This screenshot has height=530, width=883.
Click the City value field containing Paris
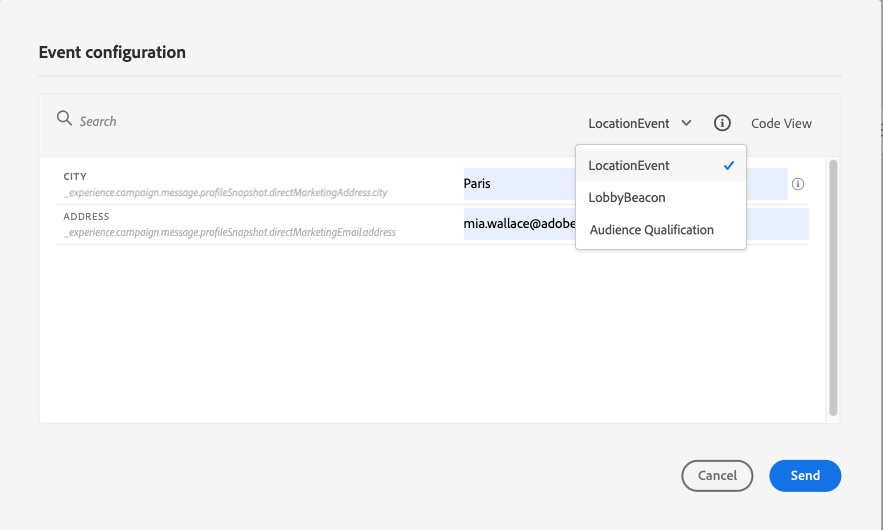click(518, 184)
